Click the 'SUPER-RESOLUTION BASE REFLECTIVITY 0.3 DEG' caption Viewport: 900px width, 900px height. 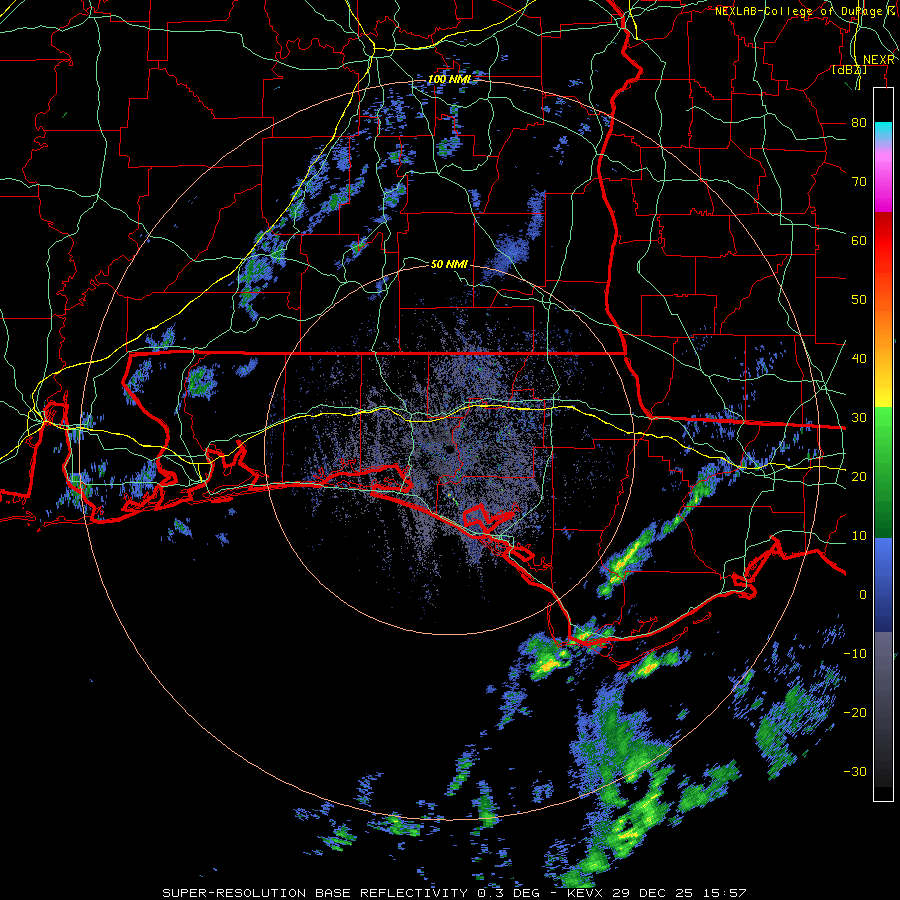pyautogui.click(x=351, y=893)
